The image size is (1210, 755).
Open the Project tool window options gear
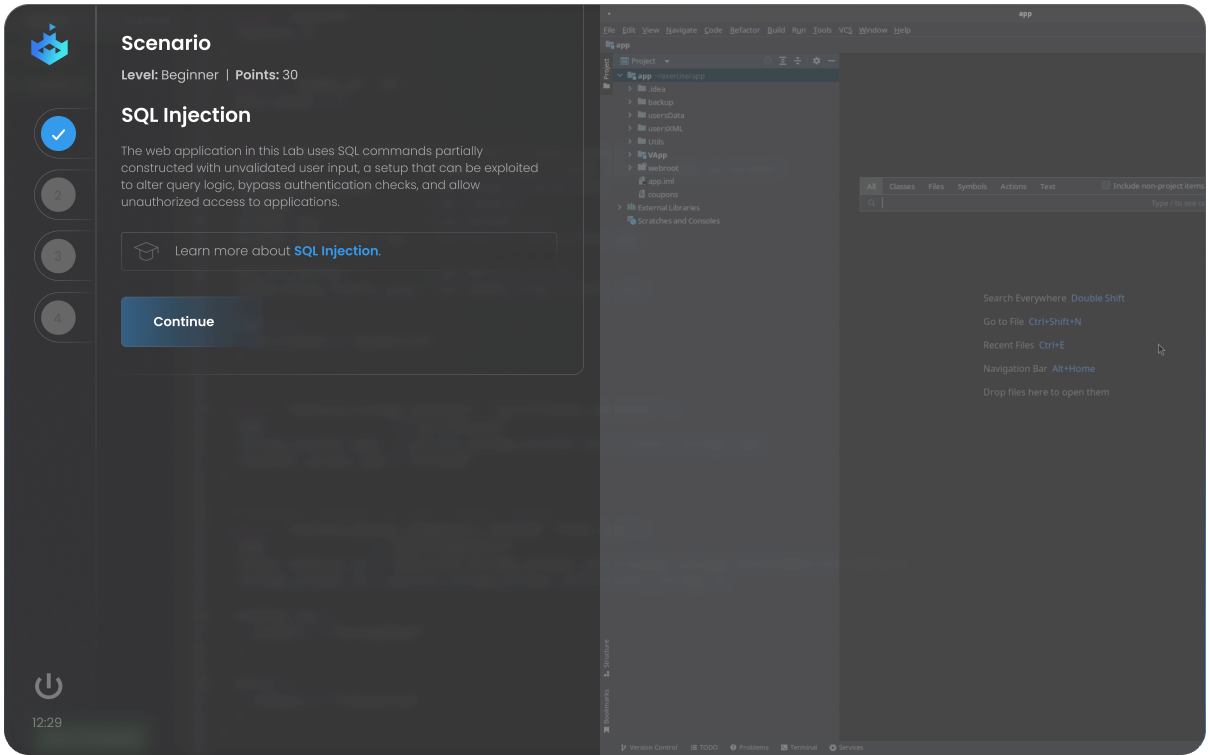tap(816, 61)
